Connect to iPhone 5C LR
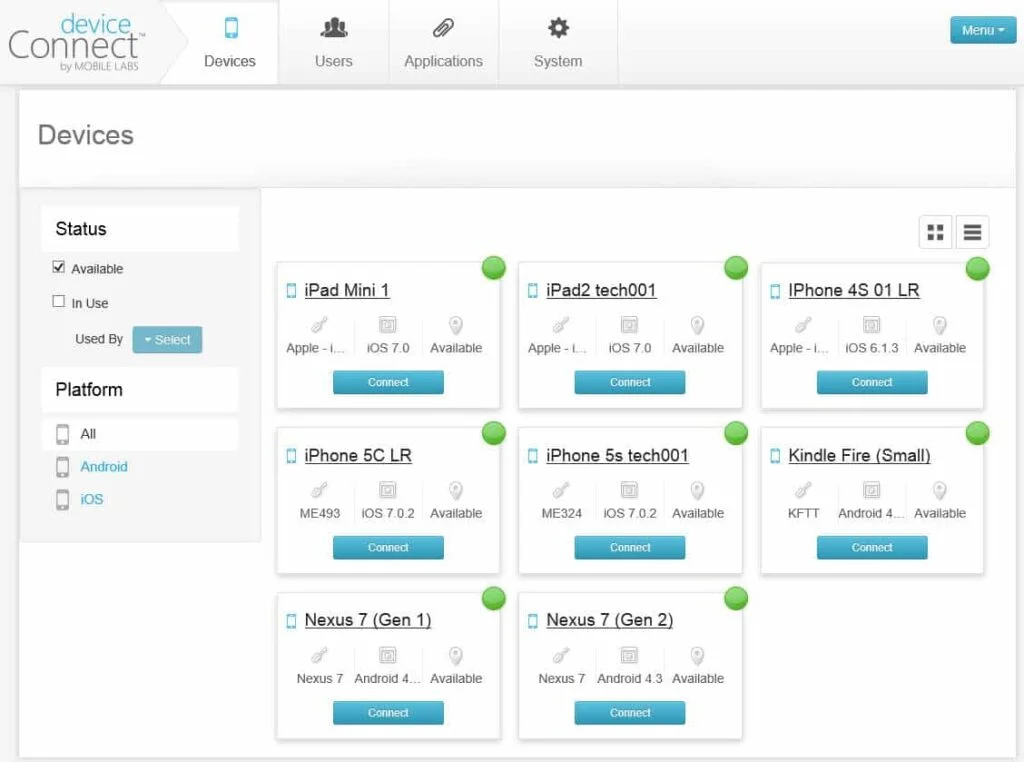 (388, 547)
